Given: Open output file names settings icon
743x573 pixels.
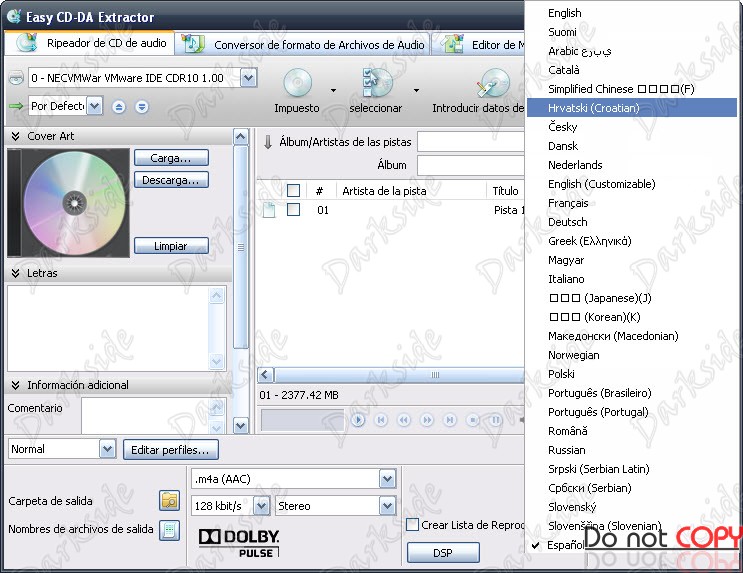Looking at the screenshot, I should coord(169,530).
